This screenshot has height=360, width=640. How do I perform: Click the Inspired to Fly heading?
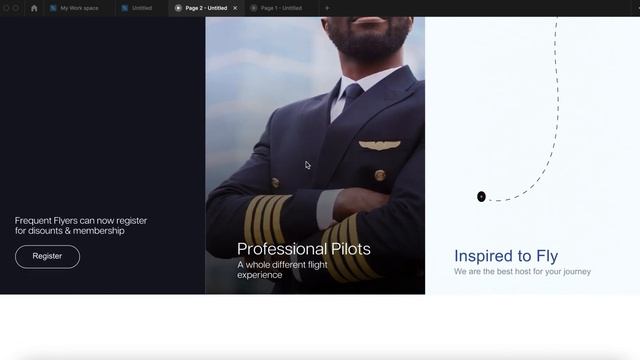(x=506, y=256)
